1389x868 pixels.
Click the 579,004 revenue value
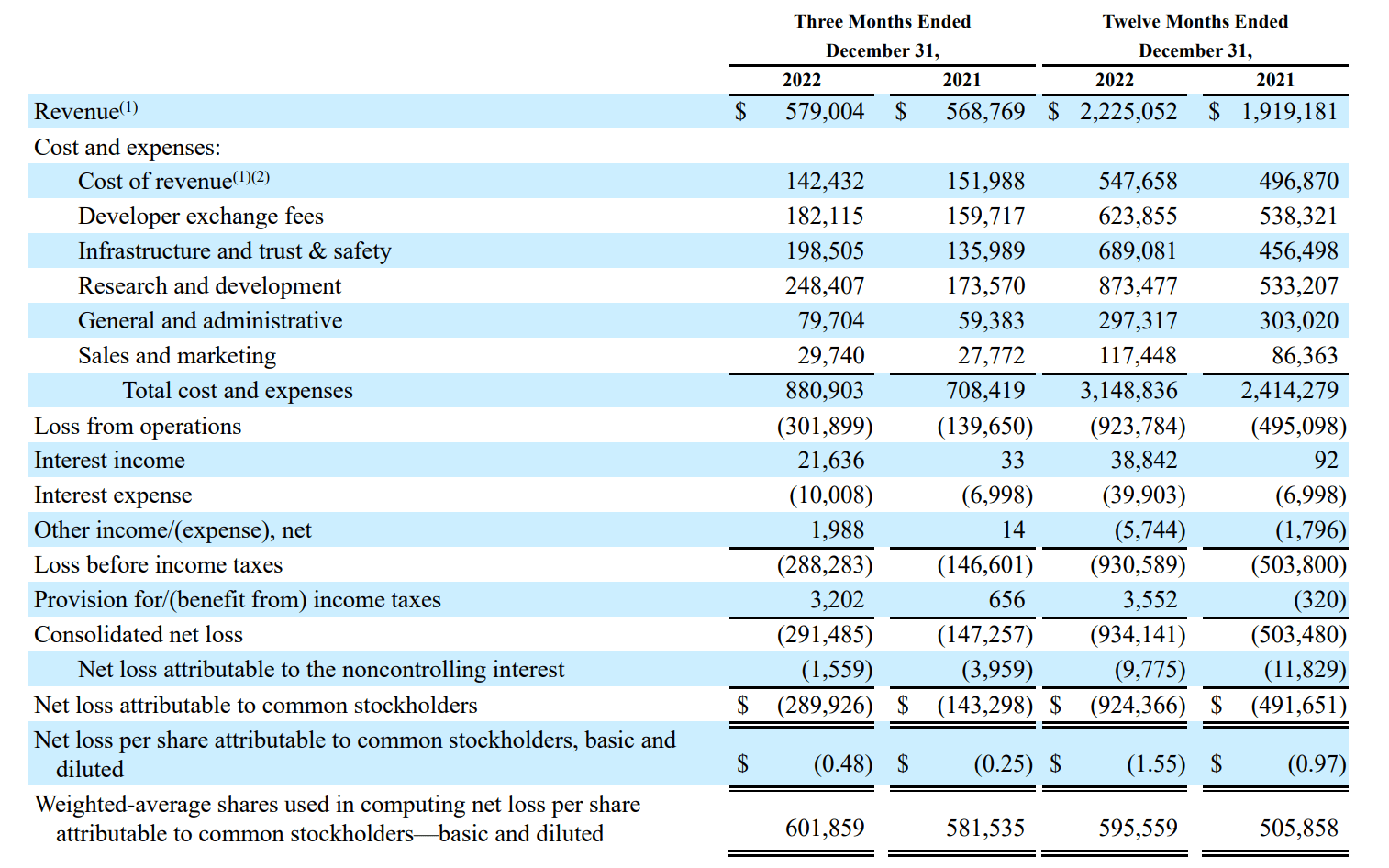(825, 112)
